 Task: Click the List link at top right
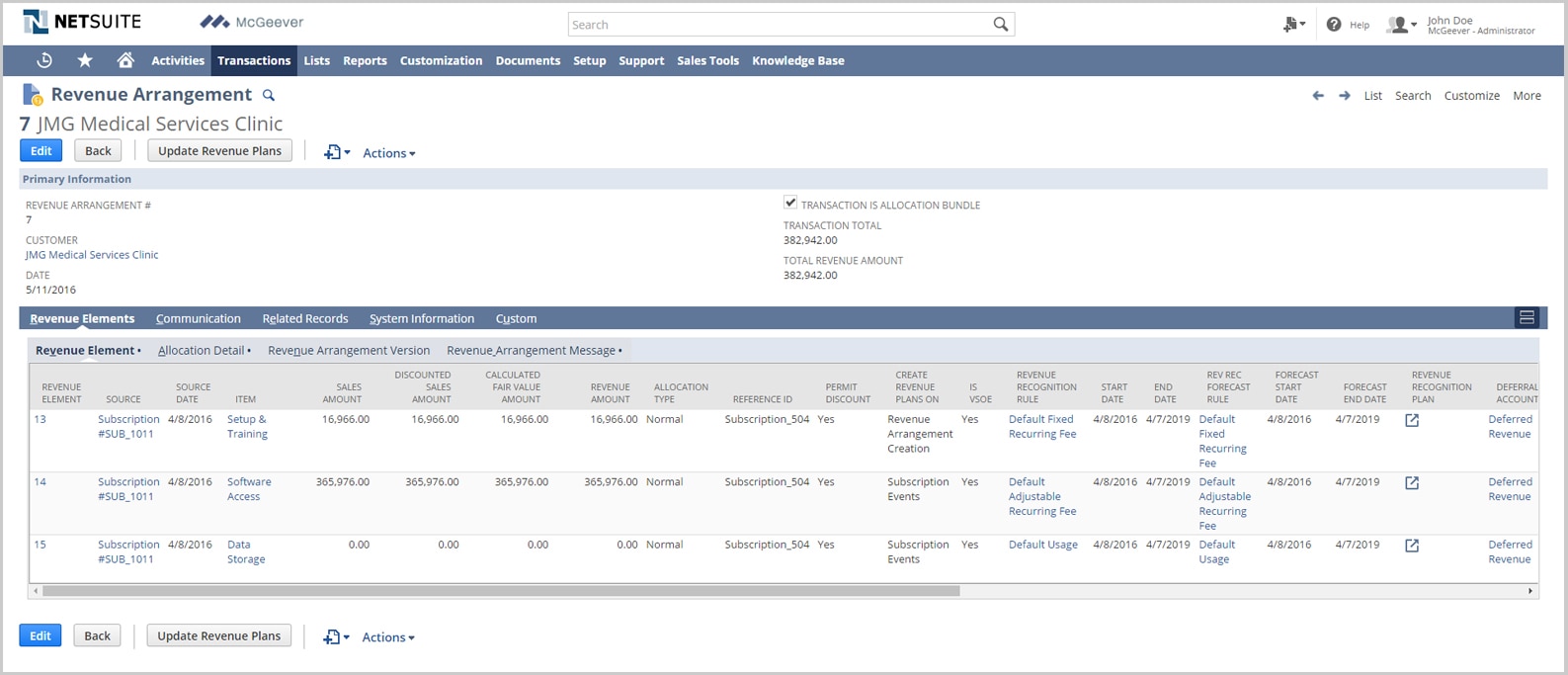[1373, 96]
